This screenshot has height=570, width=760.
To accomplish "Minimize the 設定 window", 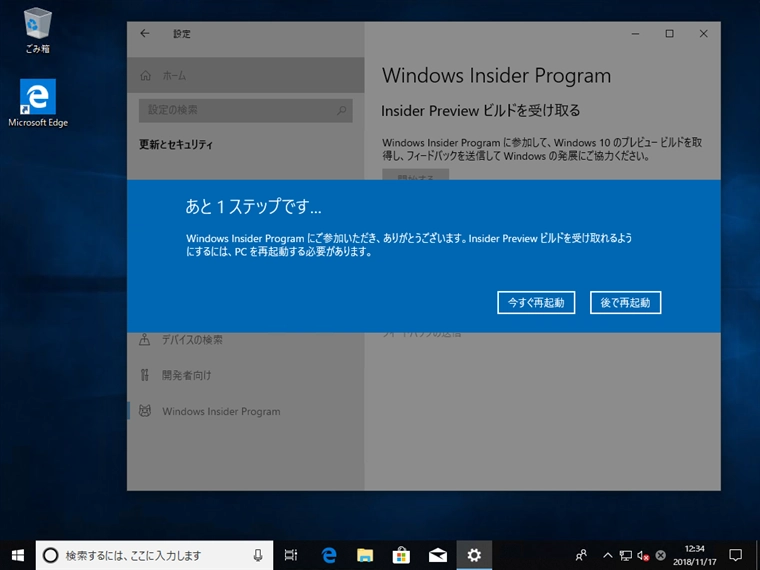I will (635, 33).
